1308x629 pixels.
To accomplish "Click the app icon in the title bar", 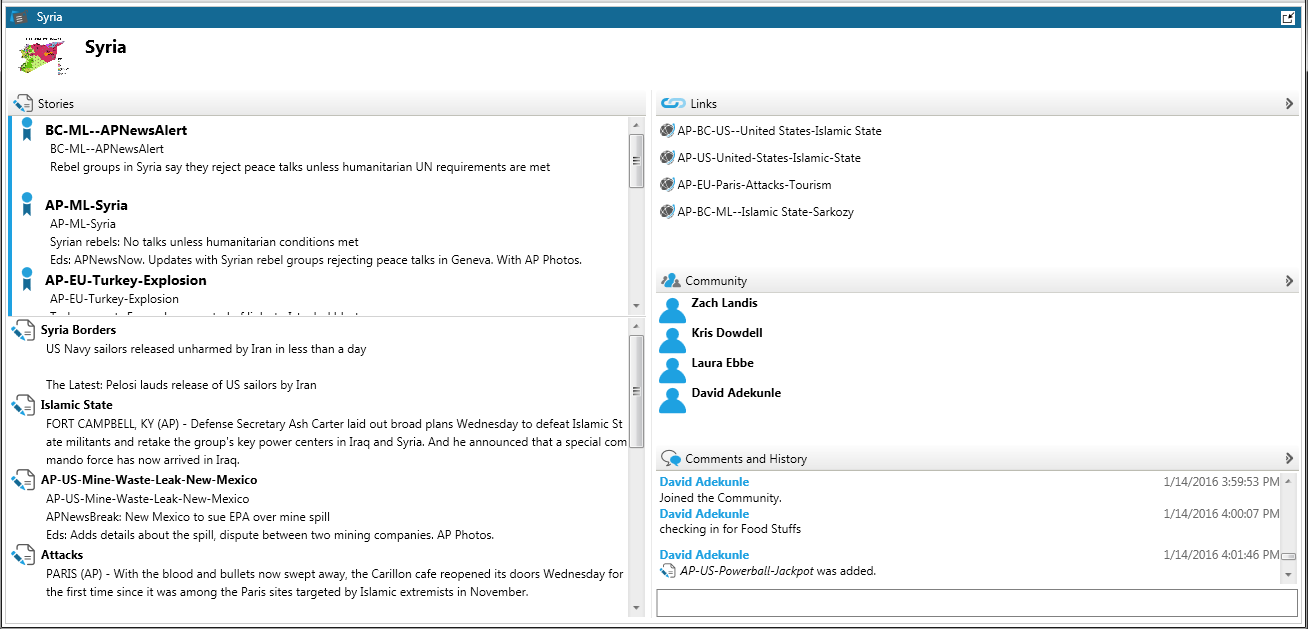I will click(x=19, y=17).
